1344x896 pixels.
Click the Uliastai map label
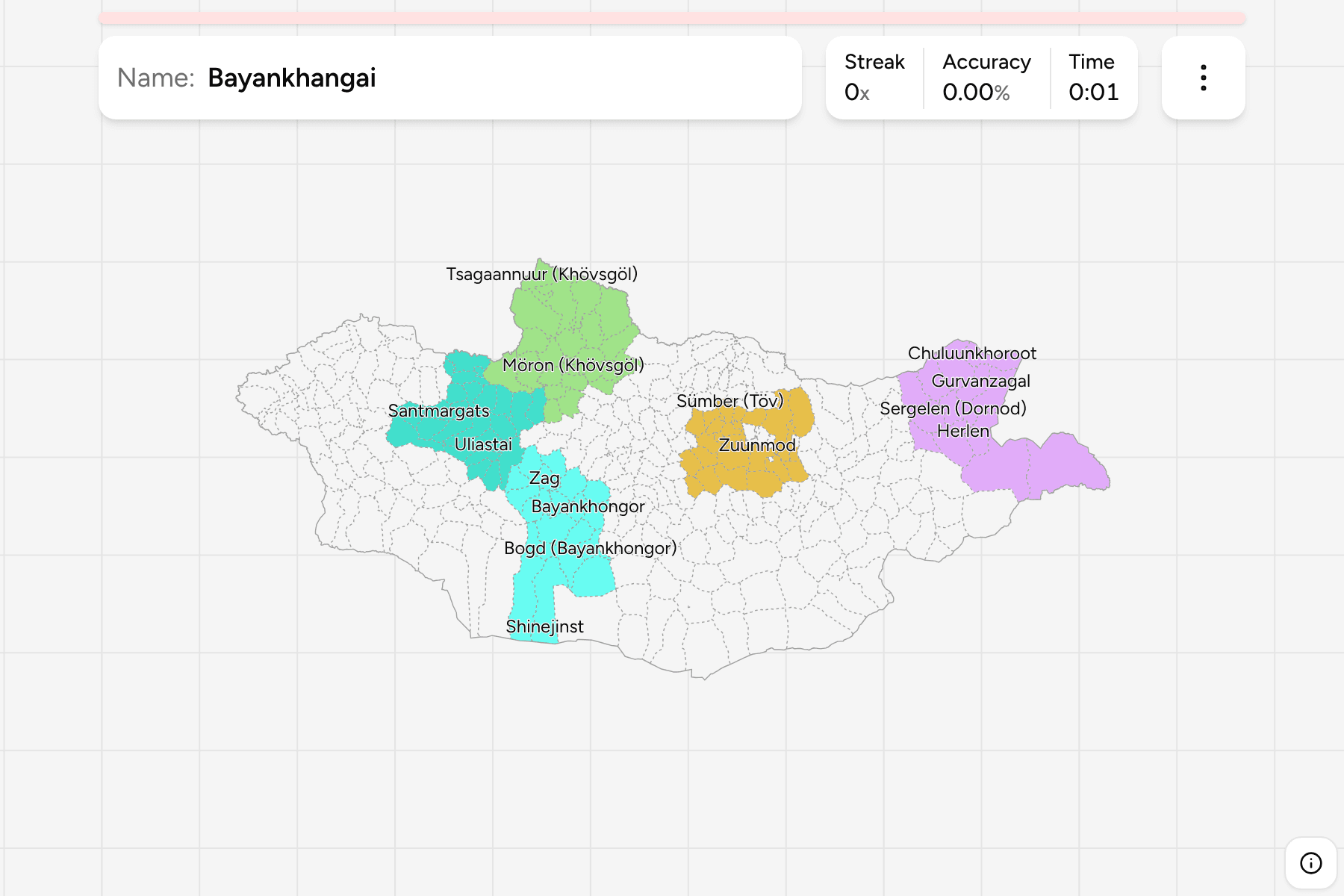pos(483,444)
